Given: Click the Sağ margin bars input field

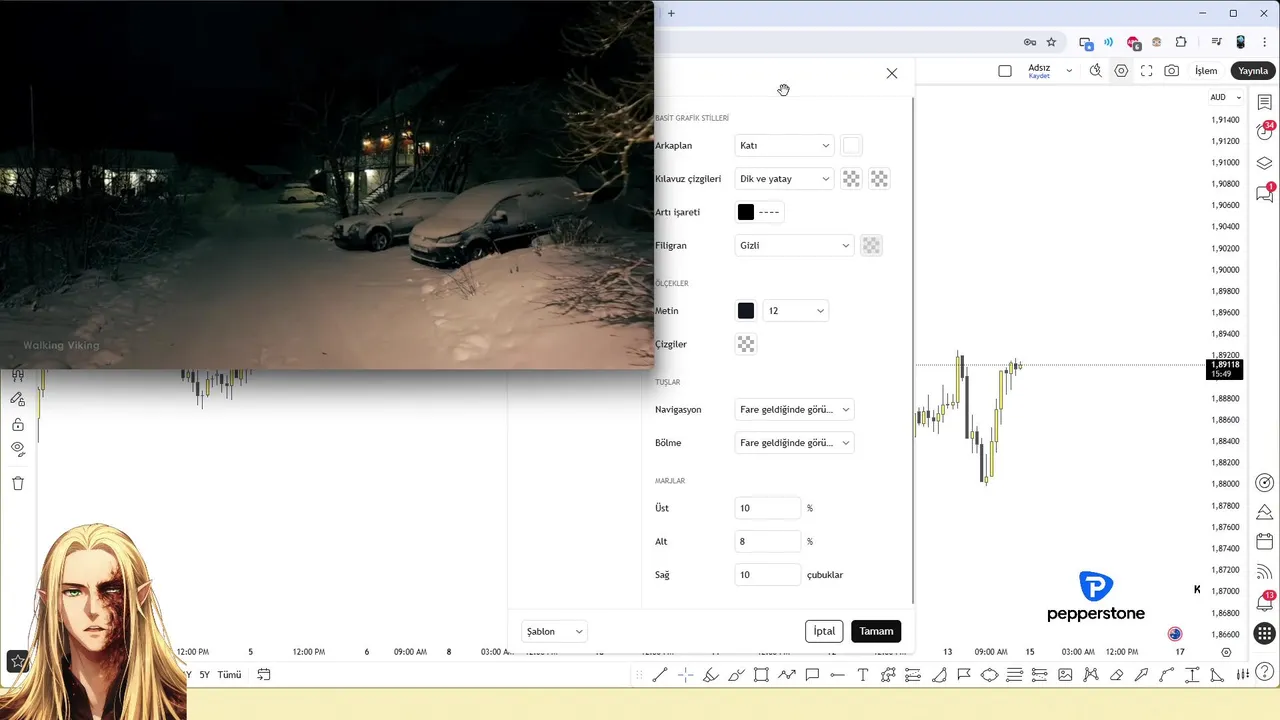Looking at the screenshot, I should point(768,575).
